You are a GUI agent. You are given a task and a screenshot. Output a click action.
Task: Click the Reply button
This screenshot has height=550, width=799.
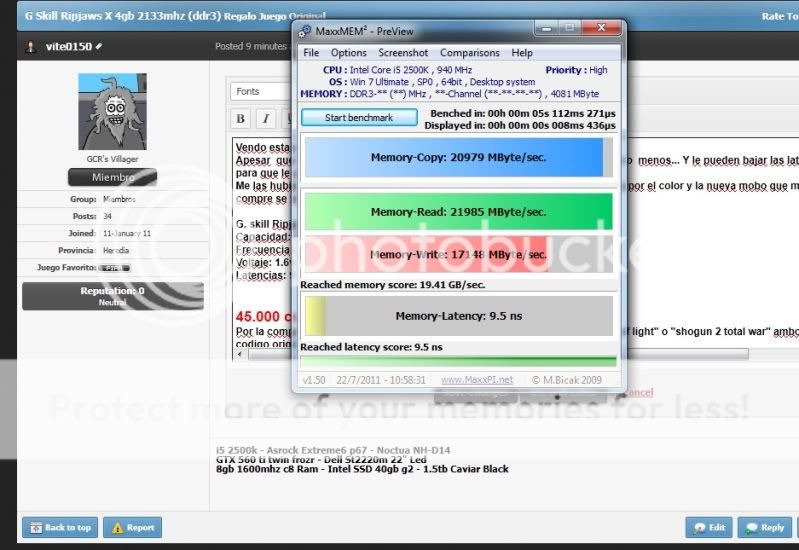point(764,527)
